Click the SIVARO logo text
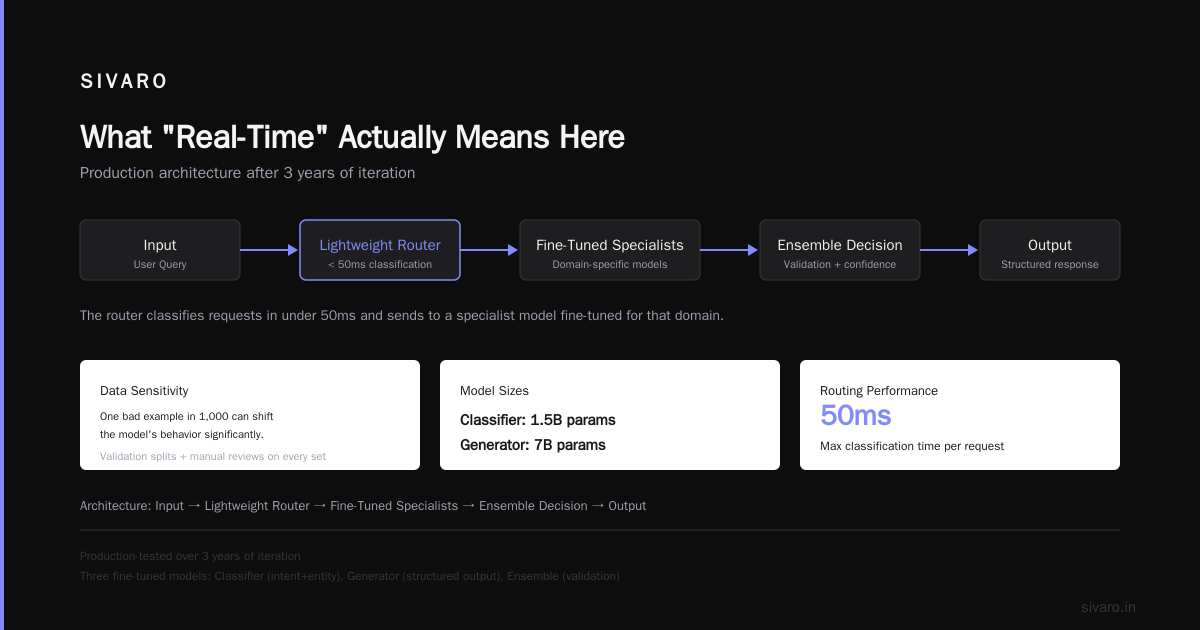The width and height of the screenshot is (1200, 630). click(124, 82)
